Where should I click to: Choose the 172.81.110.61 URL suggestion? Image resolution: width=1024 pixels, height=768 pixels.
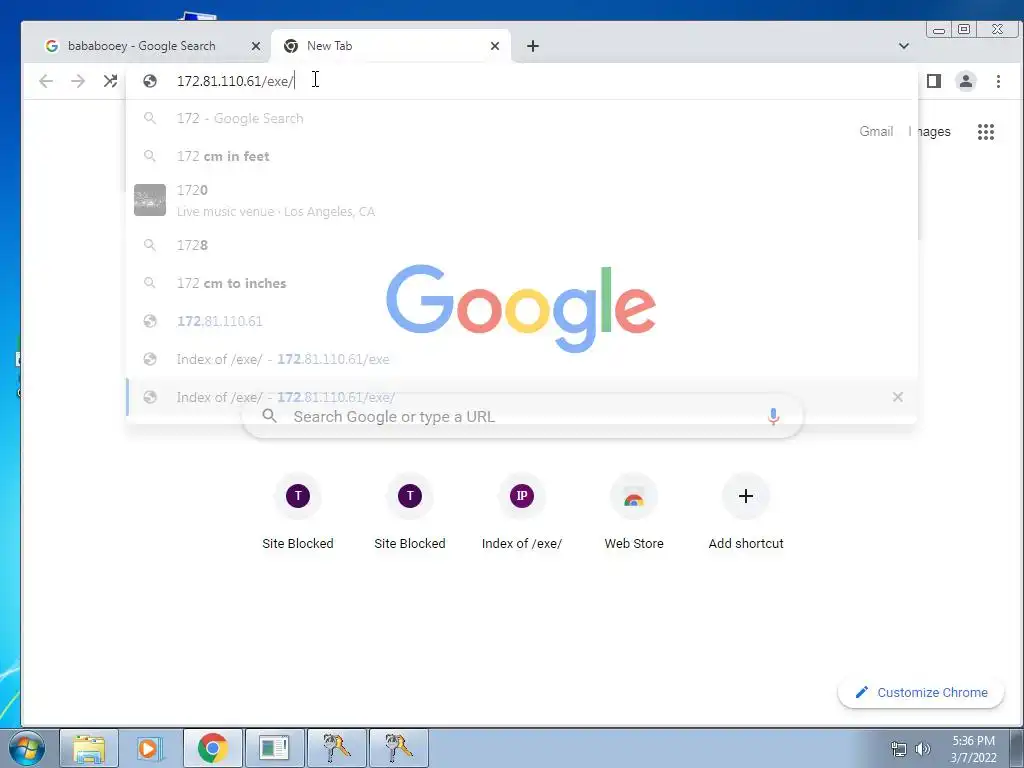pyautogui.click(x=521, y=321)
